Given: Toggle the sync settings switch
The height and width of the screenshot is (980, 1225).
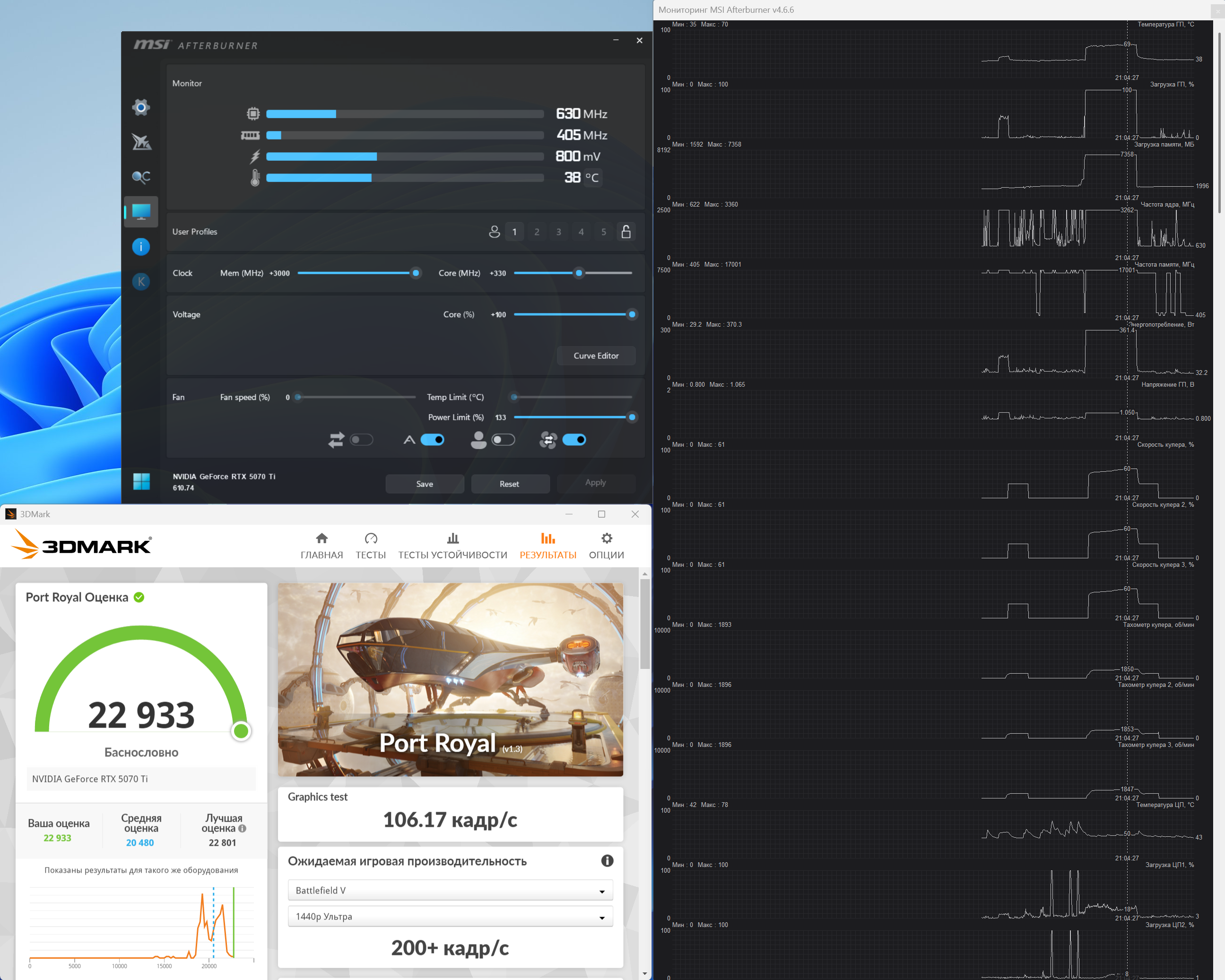Looking at the screenshot, I should click(362, 440).
